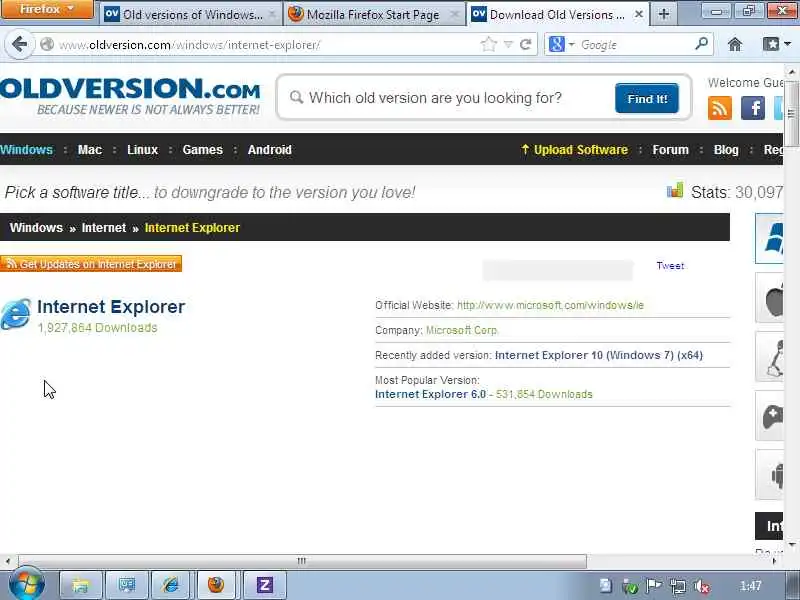This screenshot has width=800, height=600.
Task: Select the Windows logo sidebar icon
Action: 769,238
